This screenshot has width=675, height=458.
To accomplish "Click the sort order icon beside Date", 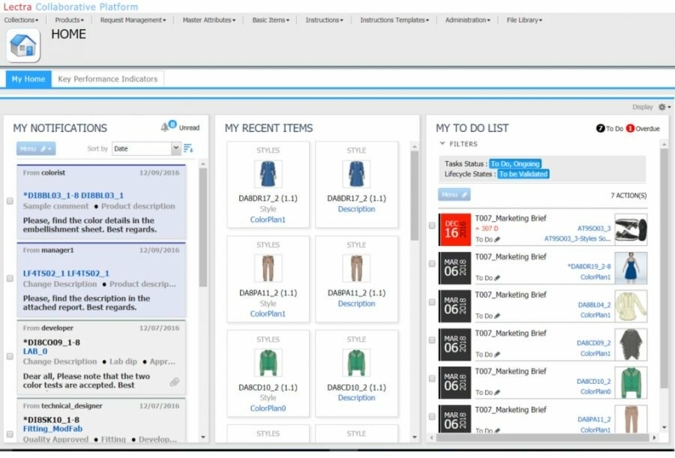I will tap(188, 149).
